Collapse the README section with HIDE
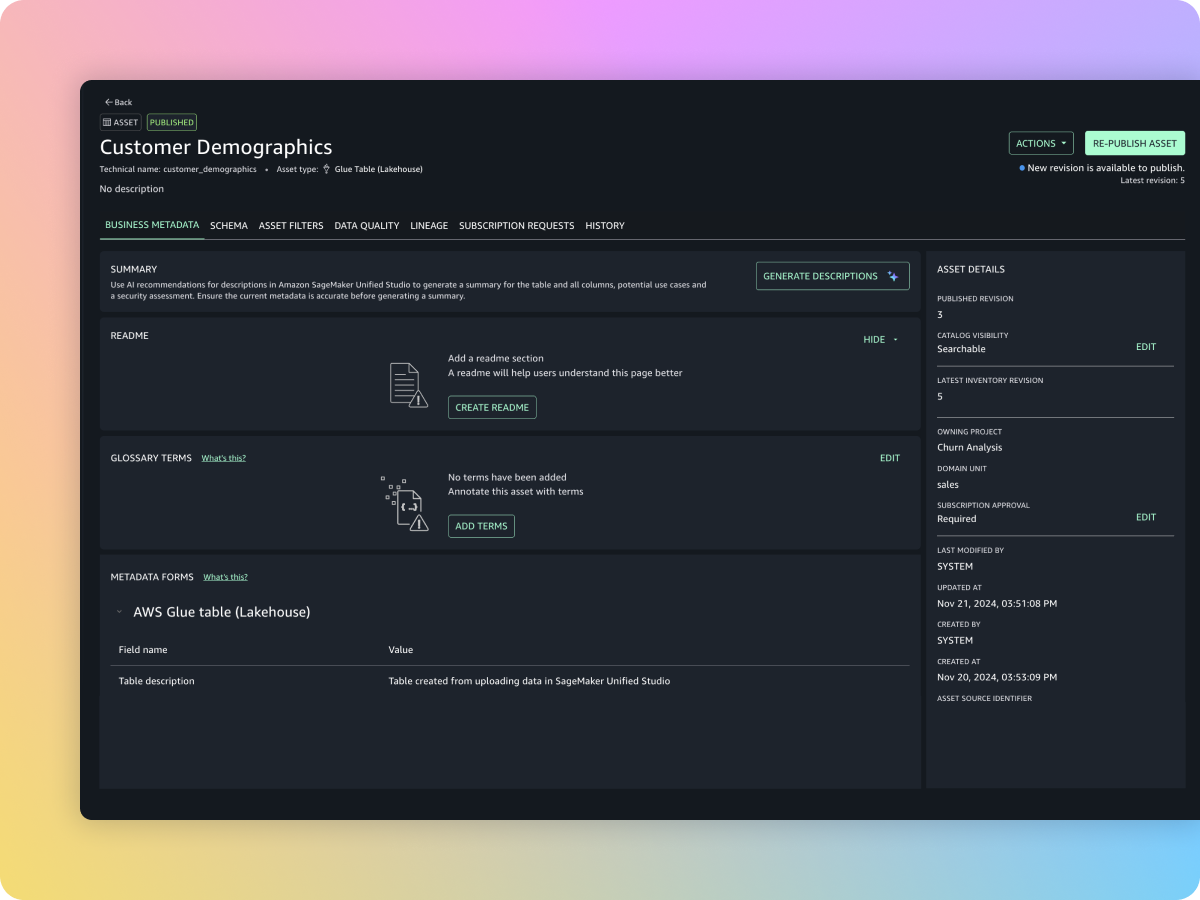Image resolution: width=1200 pixels, height=900 pixels. (x=880, y=340)
